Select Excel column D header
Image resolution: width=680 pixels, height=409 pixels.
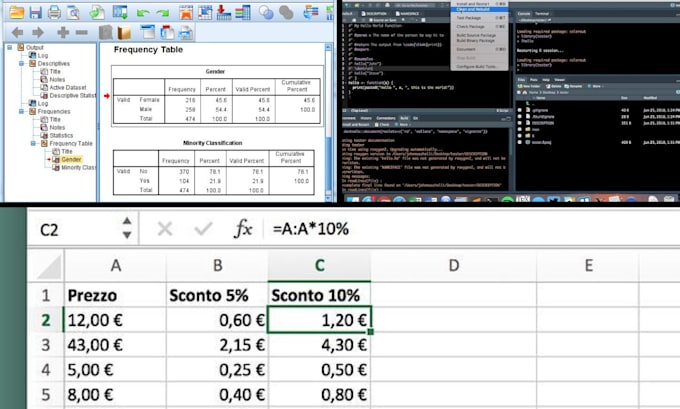(x=454, y=265)
